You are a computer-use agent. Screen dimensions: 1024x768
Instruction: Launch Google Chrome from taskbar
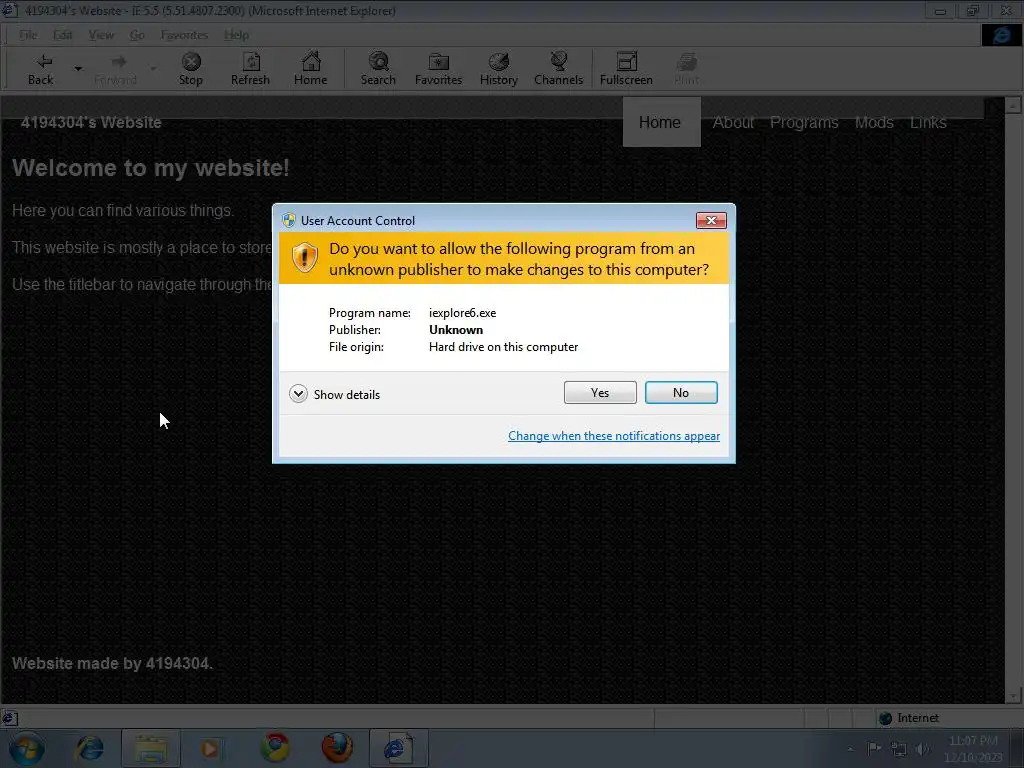tap(275, 748)
